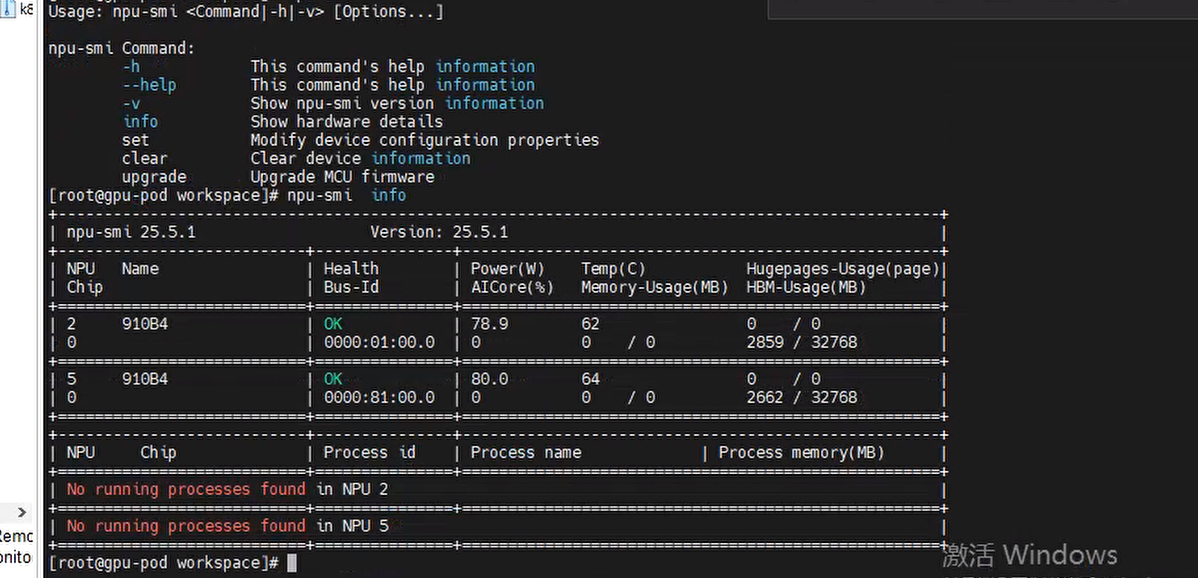1198x578 pixels.
Task: Click the 'npu-smi Command:' heading line
Action: pos(121,48)
